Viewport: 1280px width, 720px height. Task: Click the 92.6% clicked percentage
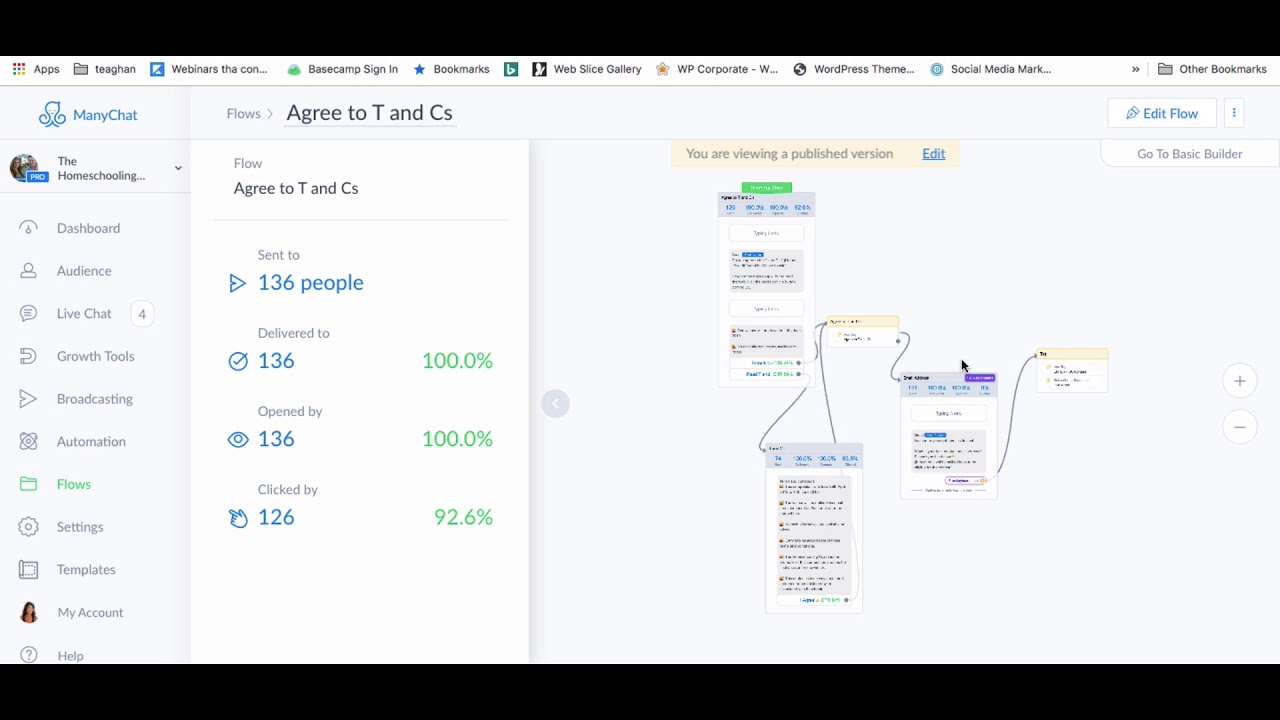pyautogui.click(x=463, y=517)
